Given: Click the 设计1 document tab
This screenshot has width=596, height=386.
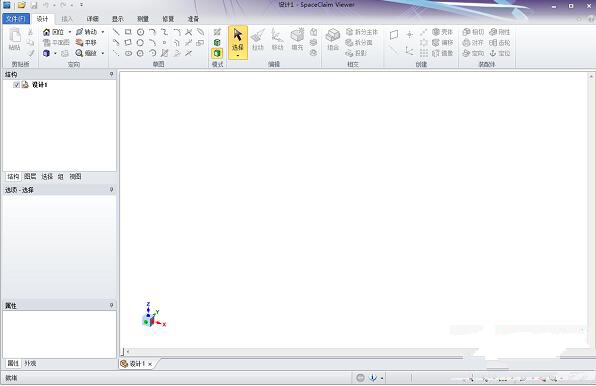Looking at the screenshot, I should coord(136,364).
